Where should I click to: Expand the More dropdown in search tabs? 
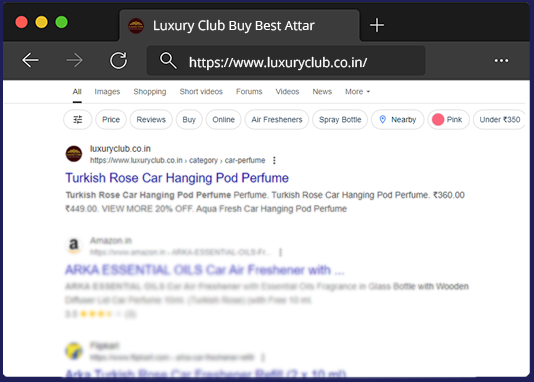point(358,92)
